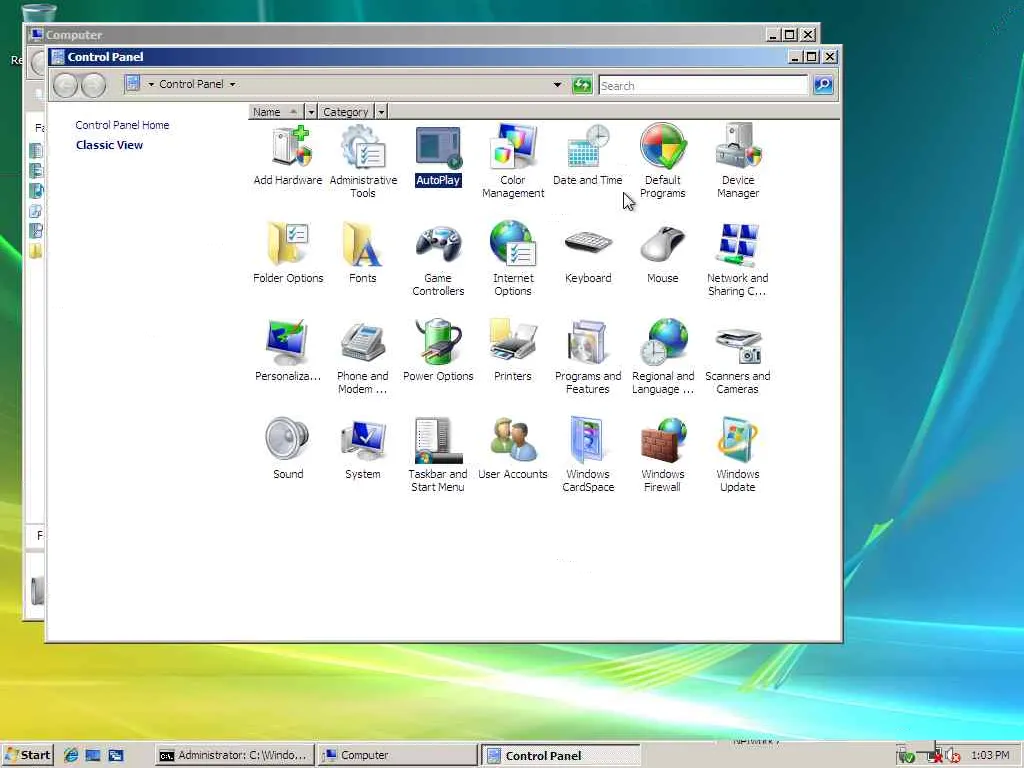Expand the address bar root dropdown arrow
The image size is (1024, 768).
tap(151, 84)
